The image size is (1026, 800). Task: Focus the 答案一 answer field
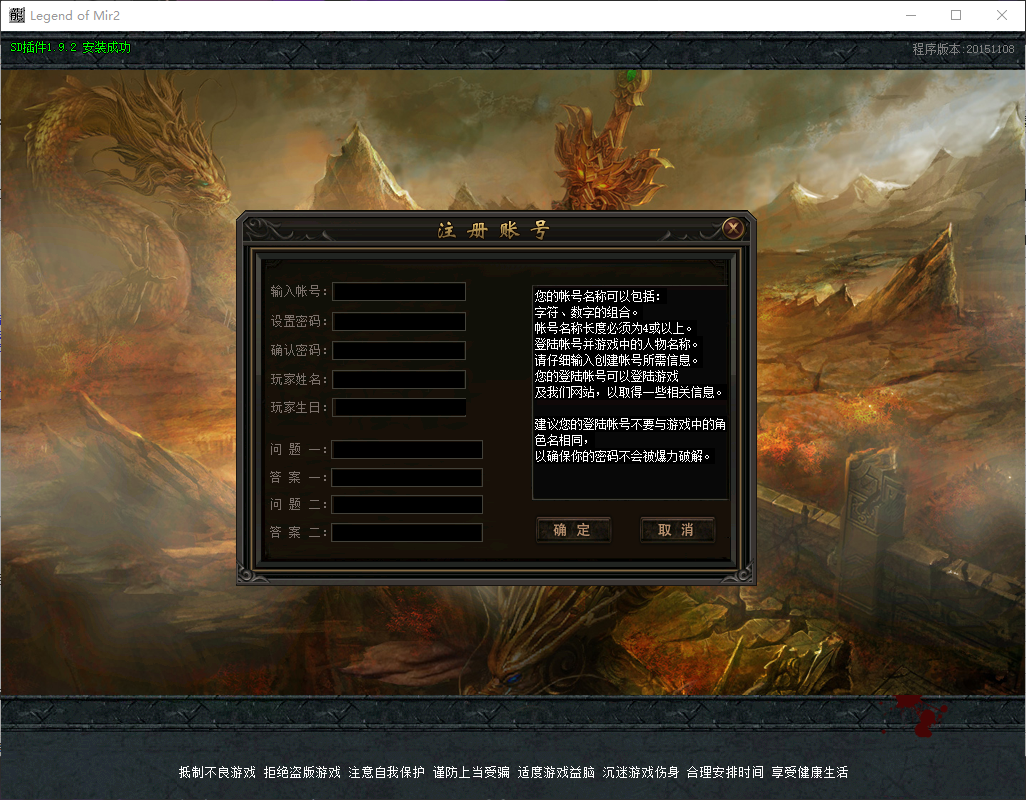point(407,478)
